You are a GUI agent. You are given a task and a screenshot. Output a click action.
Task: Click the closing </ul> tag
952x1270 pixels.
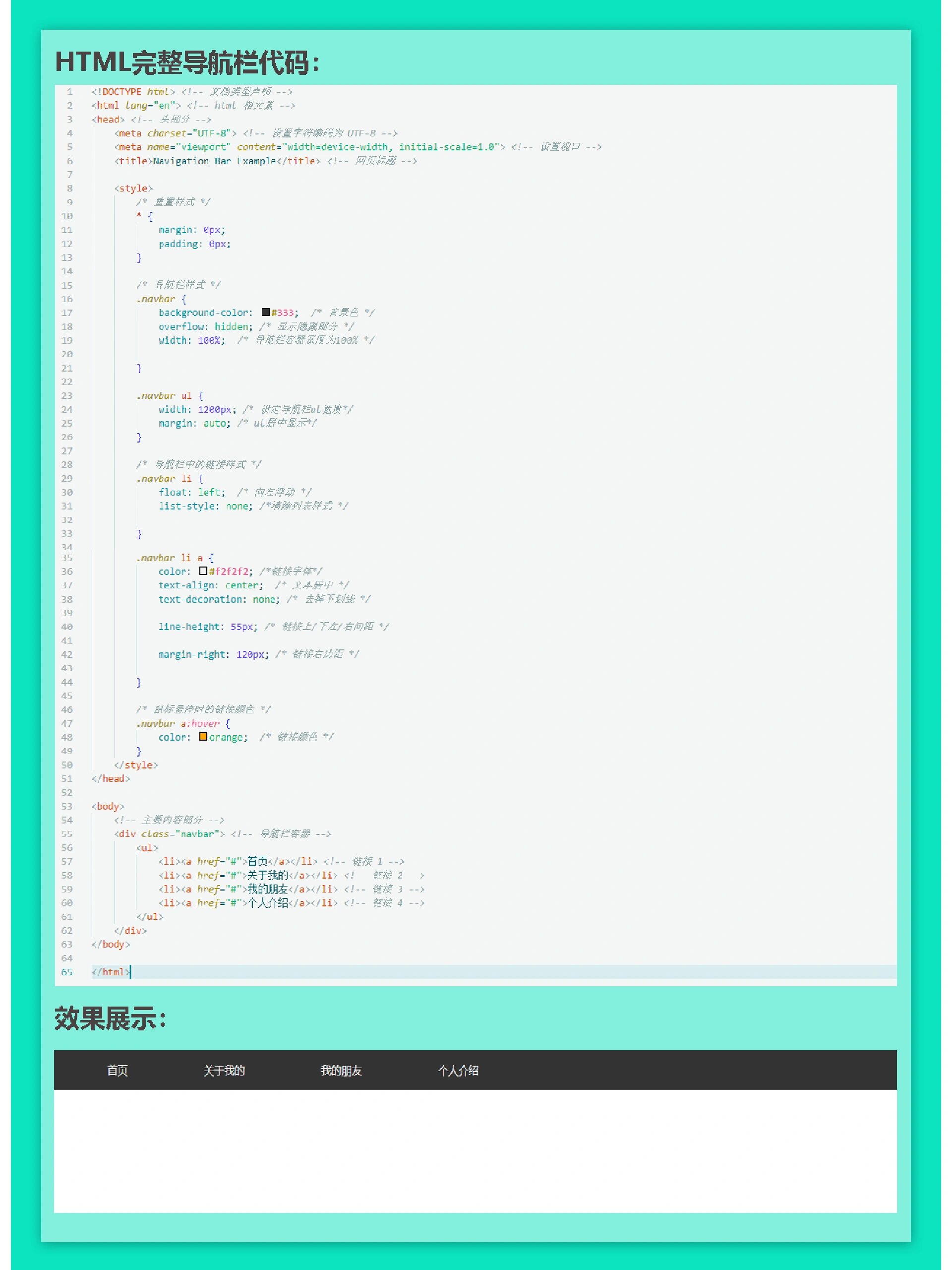point(150,916)
